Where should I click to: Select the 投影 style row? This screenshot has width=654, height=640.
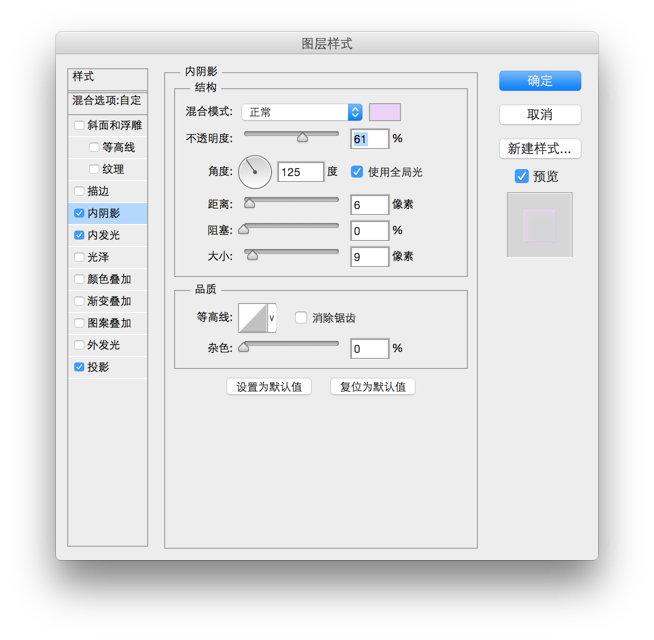(x=108, y=367)
